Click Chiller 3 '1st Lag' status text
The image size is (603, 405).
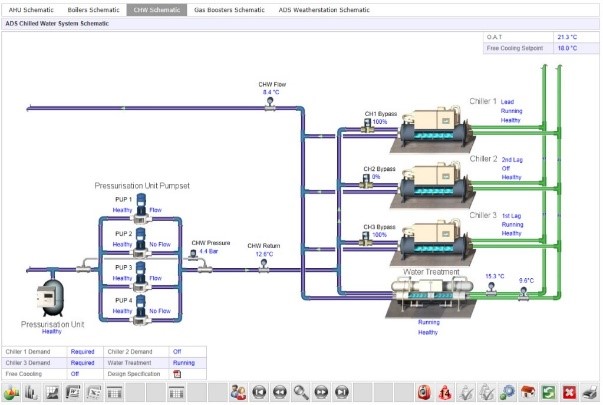pos(511,216)
